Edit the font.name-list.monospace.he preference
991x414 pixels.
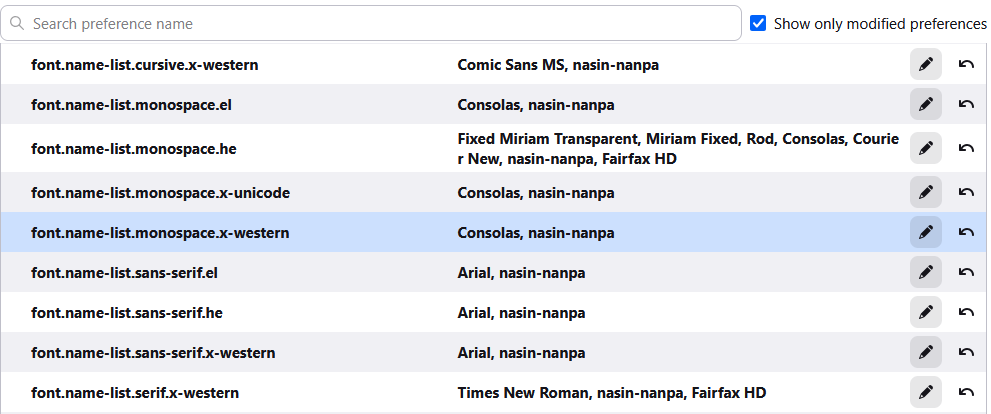point(926,148)
